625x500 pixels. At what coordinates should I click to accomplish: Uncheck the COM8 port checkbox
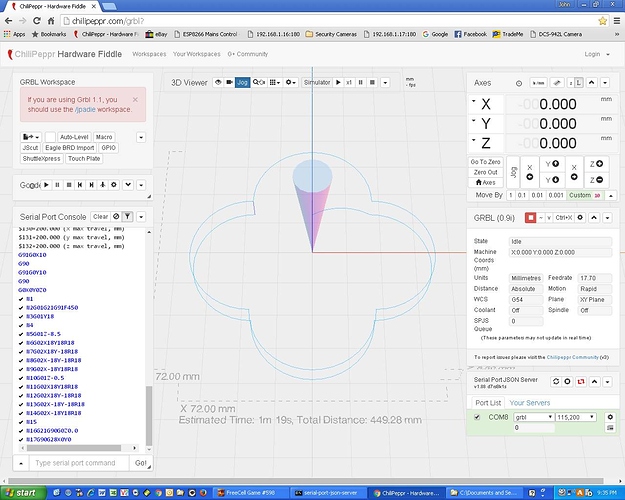(476, 417)
